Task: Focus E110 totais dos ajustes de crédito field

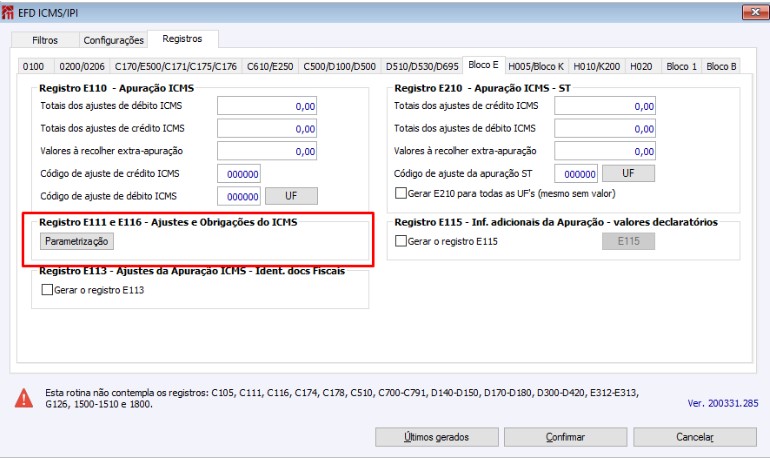Action: point(267,129)
